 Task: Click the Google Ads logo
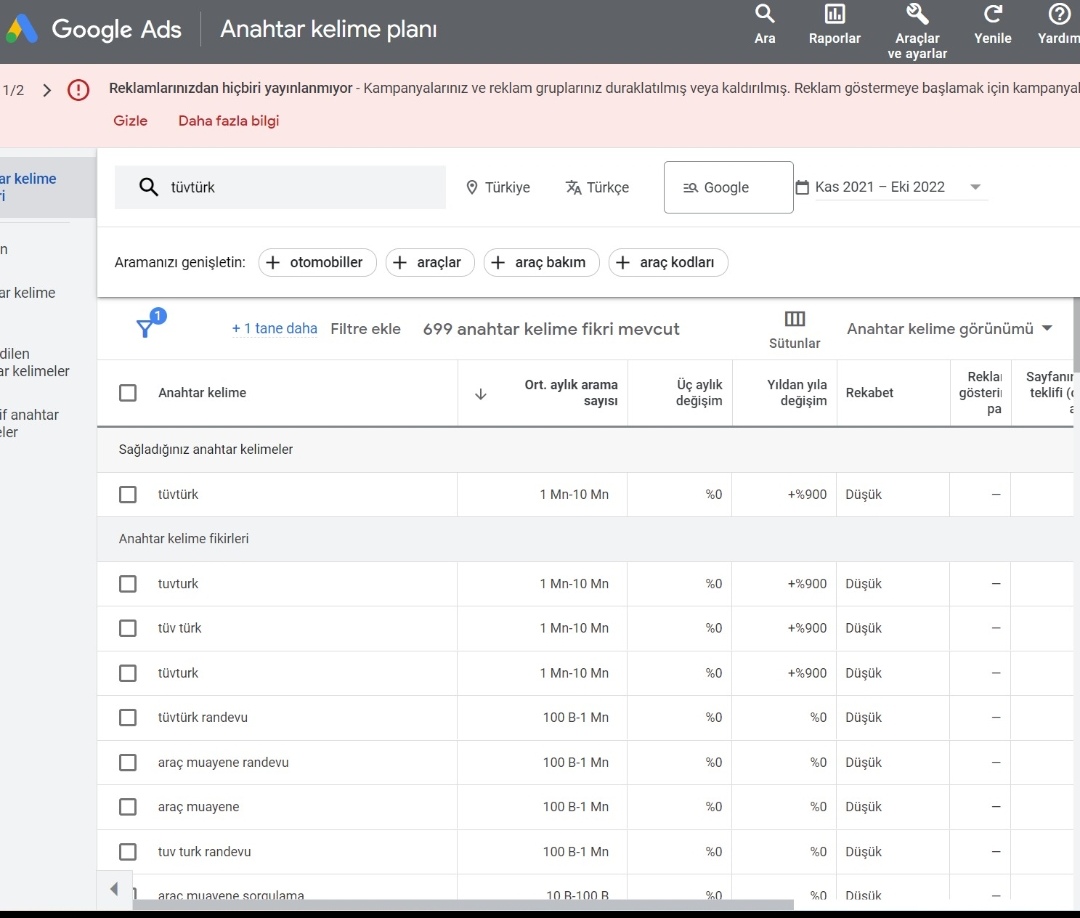point(22,29)
